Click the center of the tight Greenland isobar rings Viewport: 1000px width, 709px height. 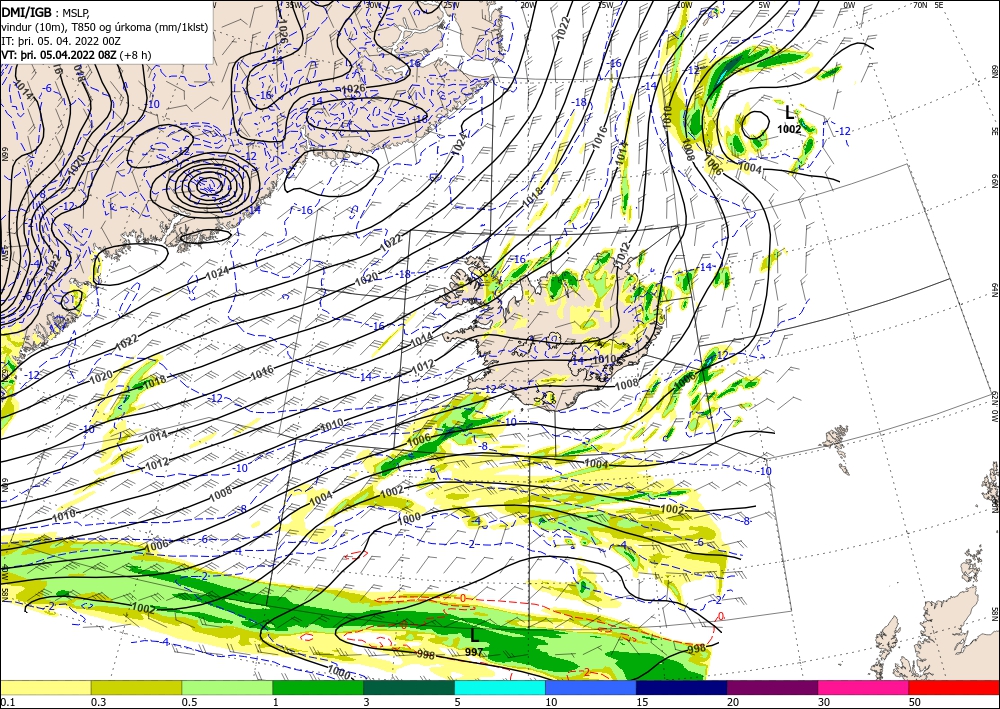pos(208,186)
